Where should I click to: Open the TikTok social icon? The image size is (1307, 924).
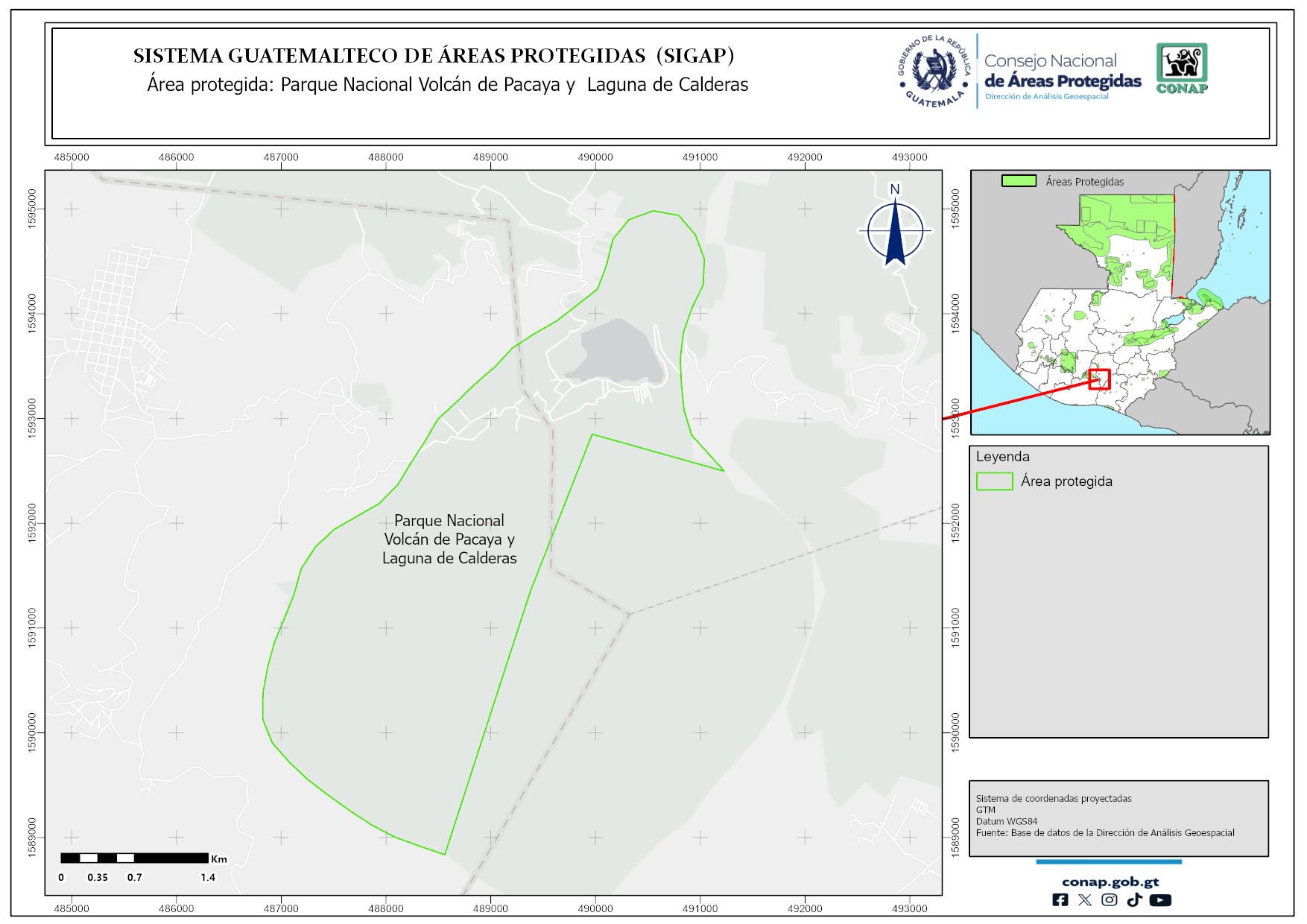(1134, 900)
